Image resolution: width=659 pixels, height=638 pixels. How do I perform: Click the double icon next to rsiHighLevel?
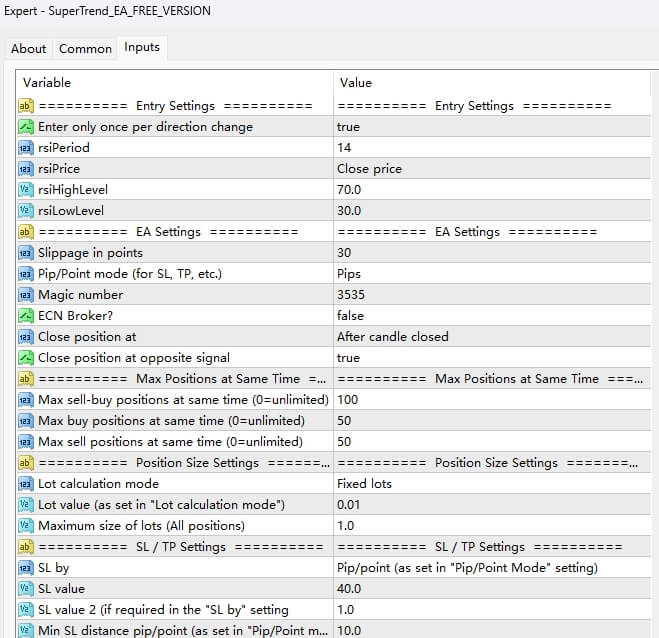(x=26, y=190)
